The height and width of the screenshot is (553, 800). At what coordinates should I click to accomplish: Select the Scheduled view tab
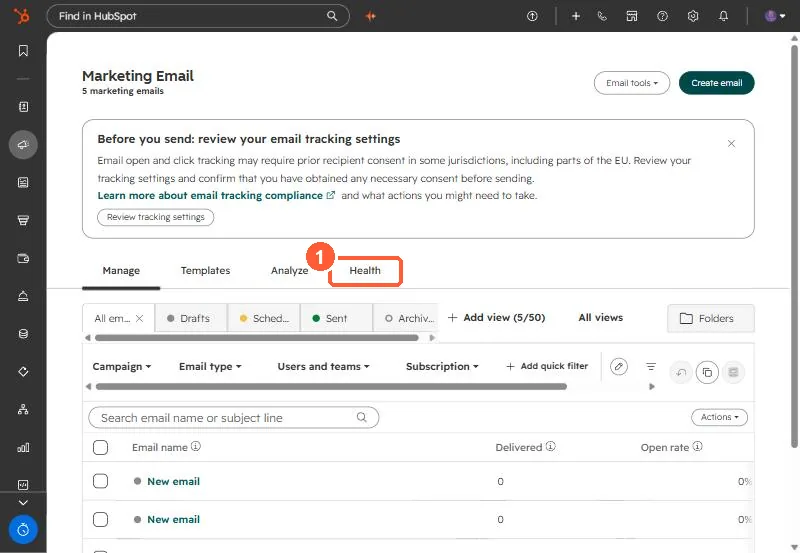(x=264, y=318)
